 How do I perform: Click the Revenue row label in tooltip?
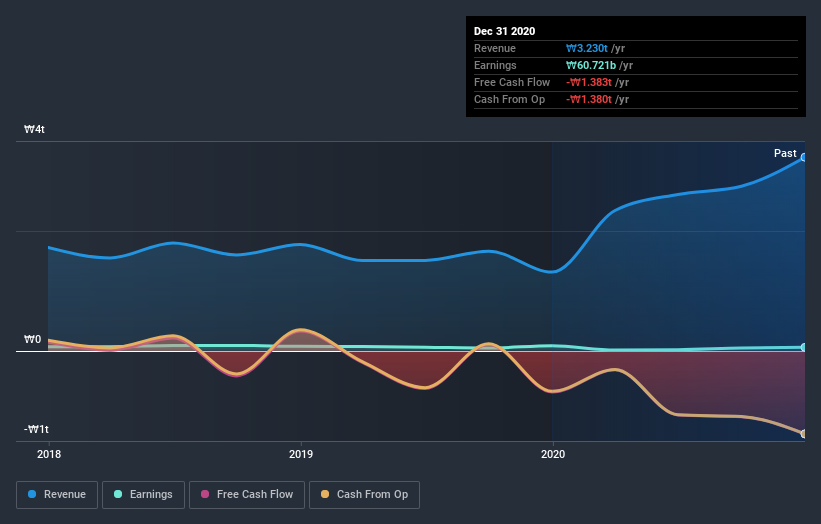(495, 48)
